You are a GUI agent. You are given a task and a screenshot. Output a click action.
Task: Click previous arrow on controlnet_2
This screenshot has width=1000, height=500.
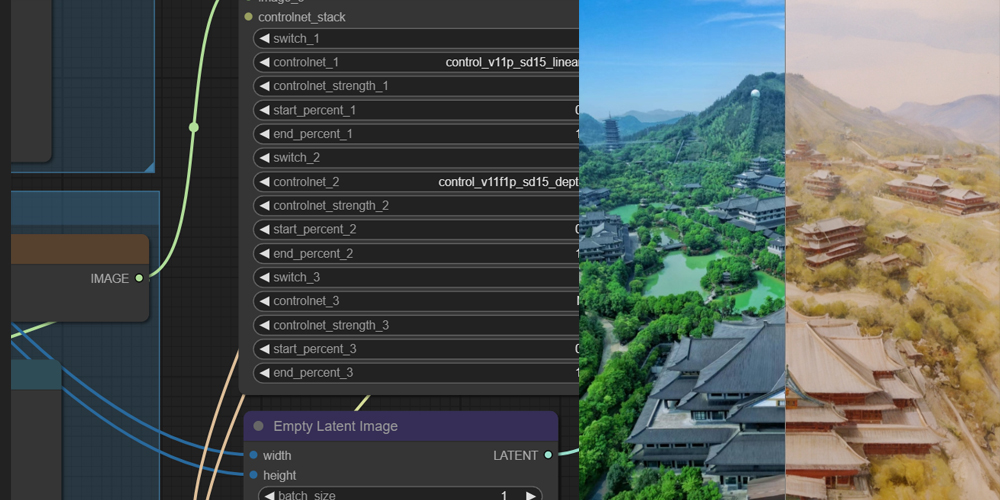point(264,182)
